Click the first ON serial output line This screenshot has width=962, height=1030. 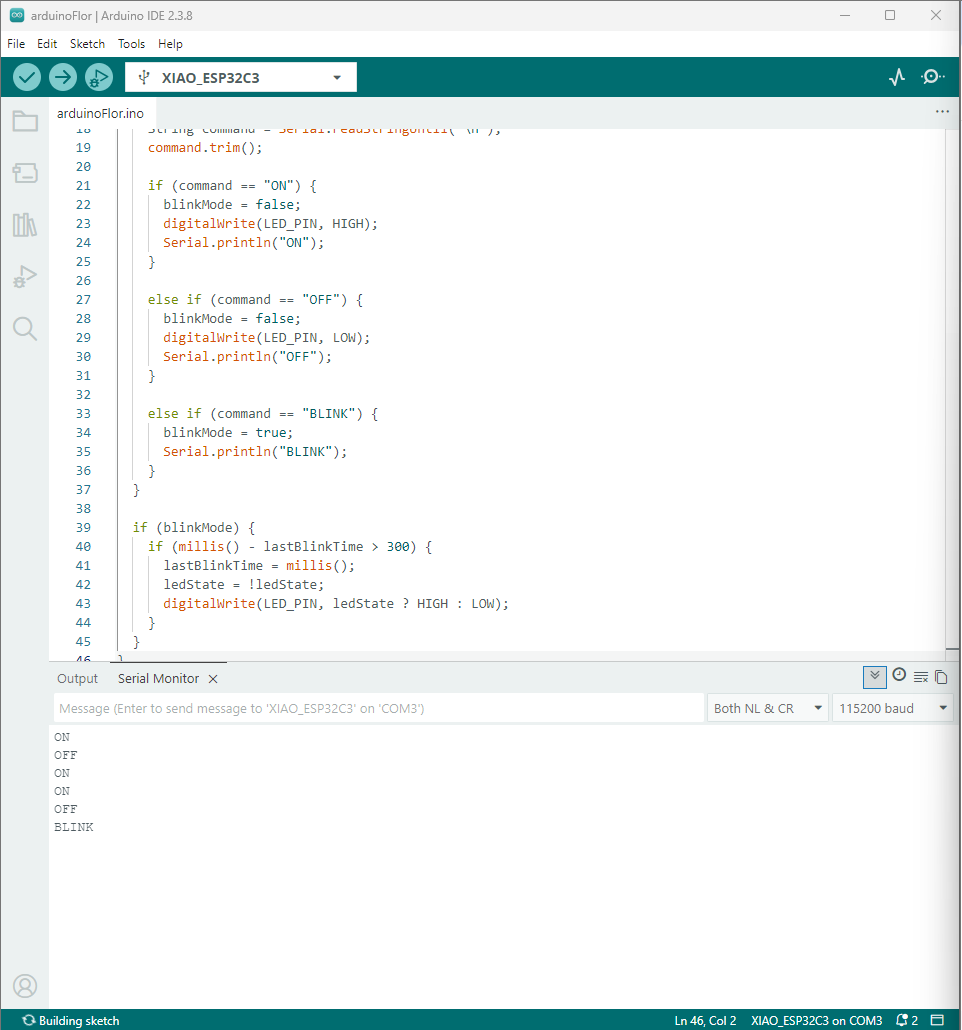coord(62,737)
